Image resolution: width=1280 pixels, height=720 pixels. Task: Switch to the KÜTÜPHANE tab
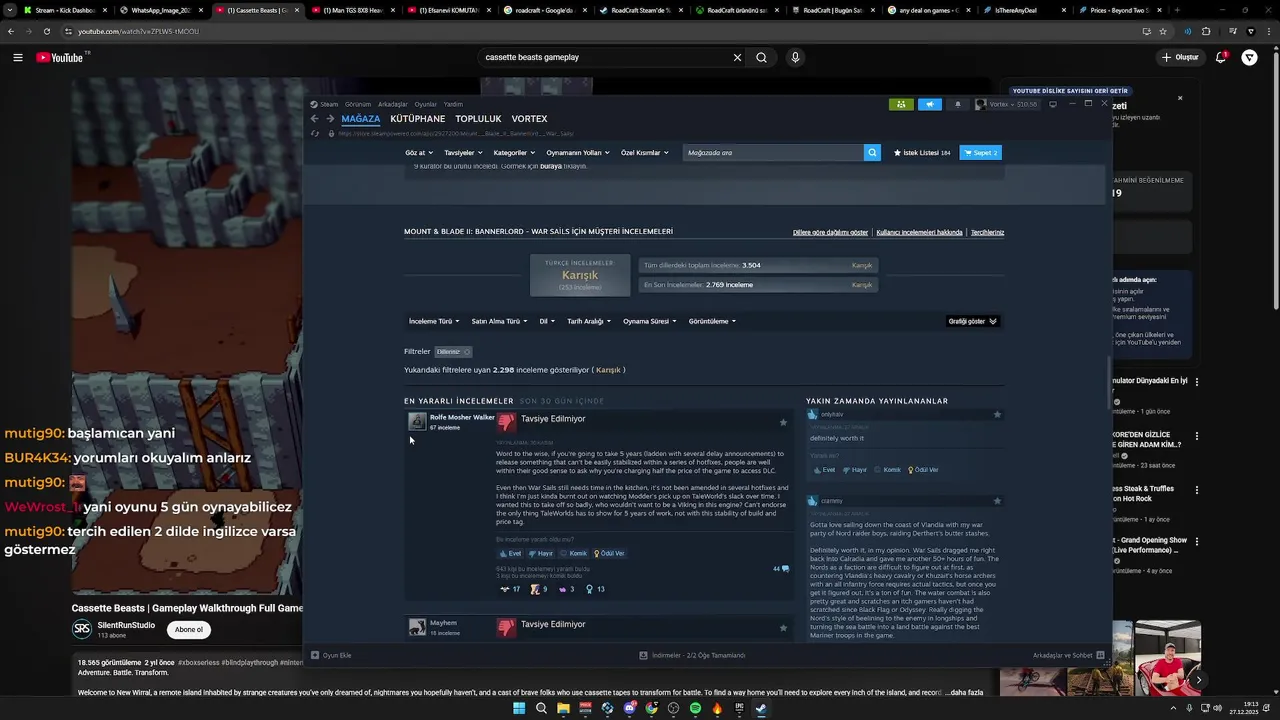417,119
